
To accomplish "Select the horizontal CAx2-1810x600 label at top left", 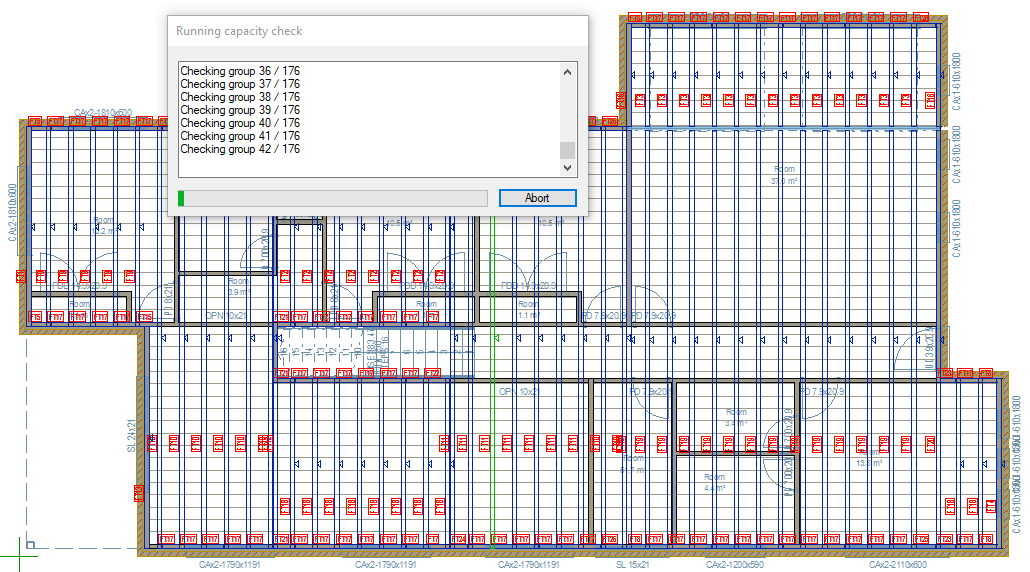I will [103, 112].
